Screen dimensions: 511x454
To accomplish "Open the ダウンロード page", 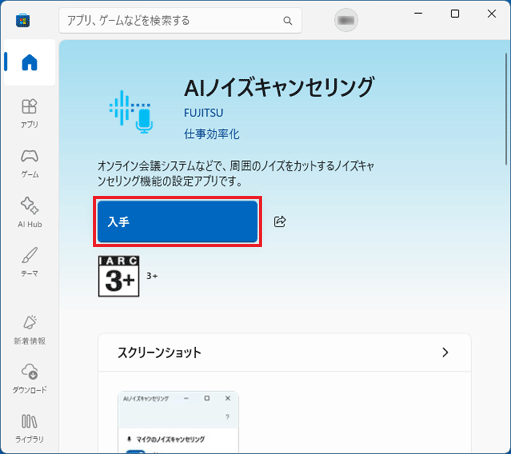I will 29,379.
